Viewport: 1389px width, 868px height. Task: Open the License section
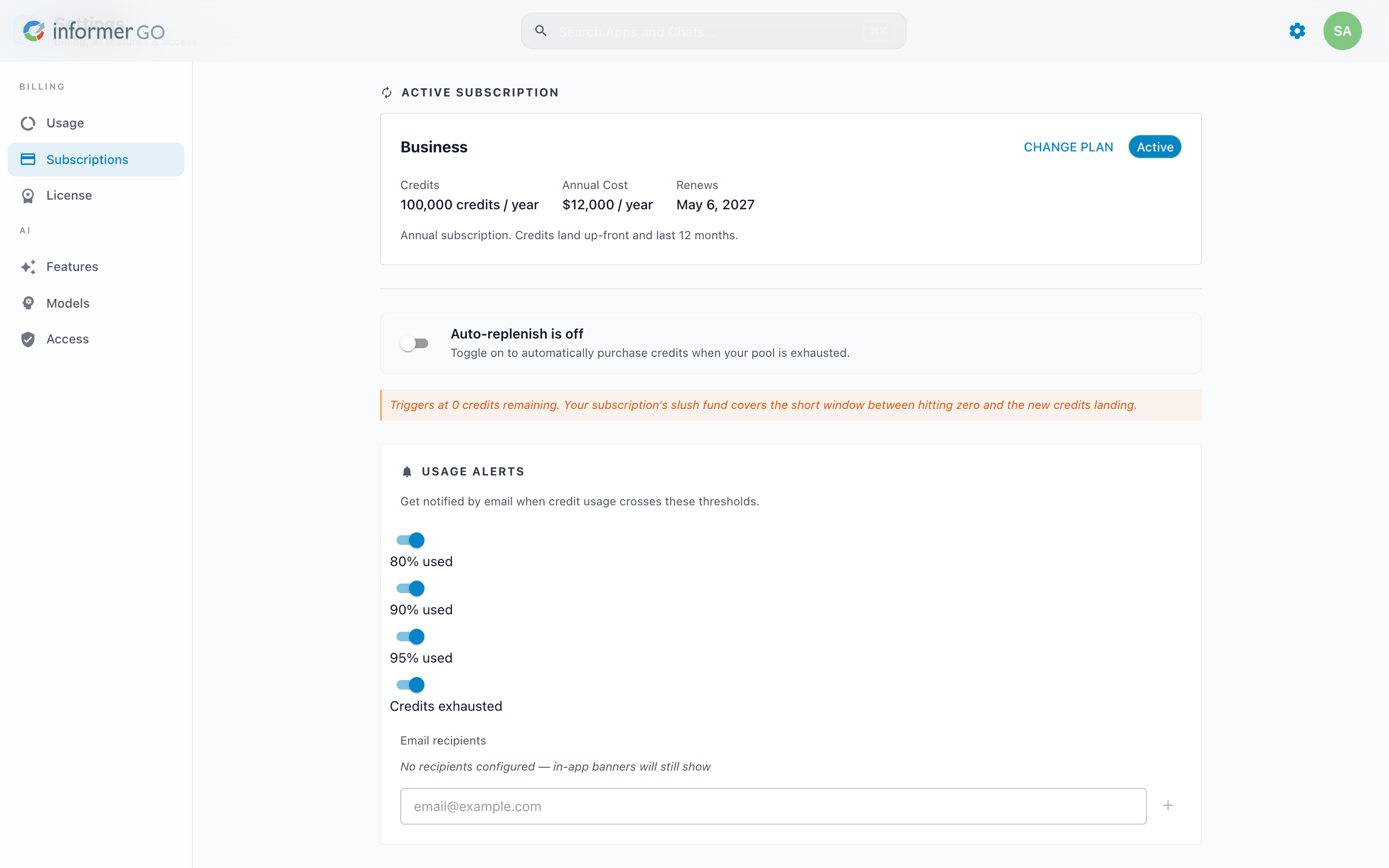(x=96, y=196)
